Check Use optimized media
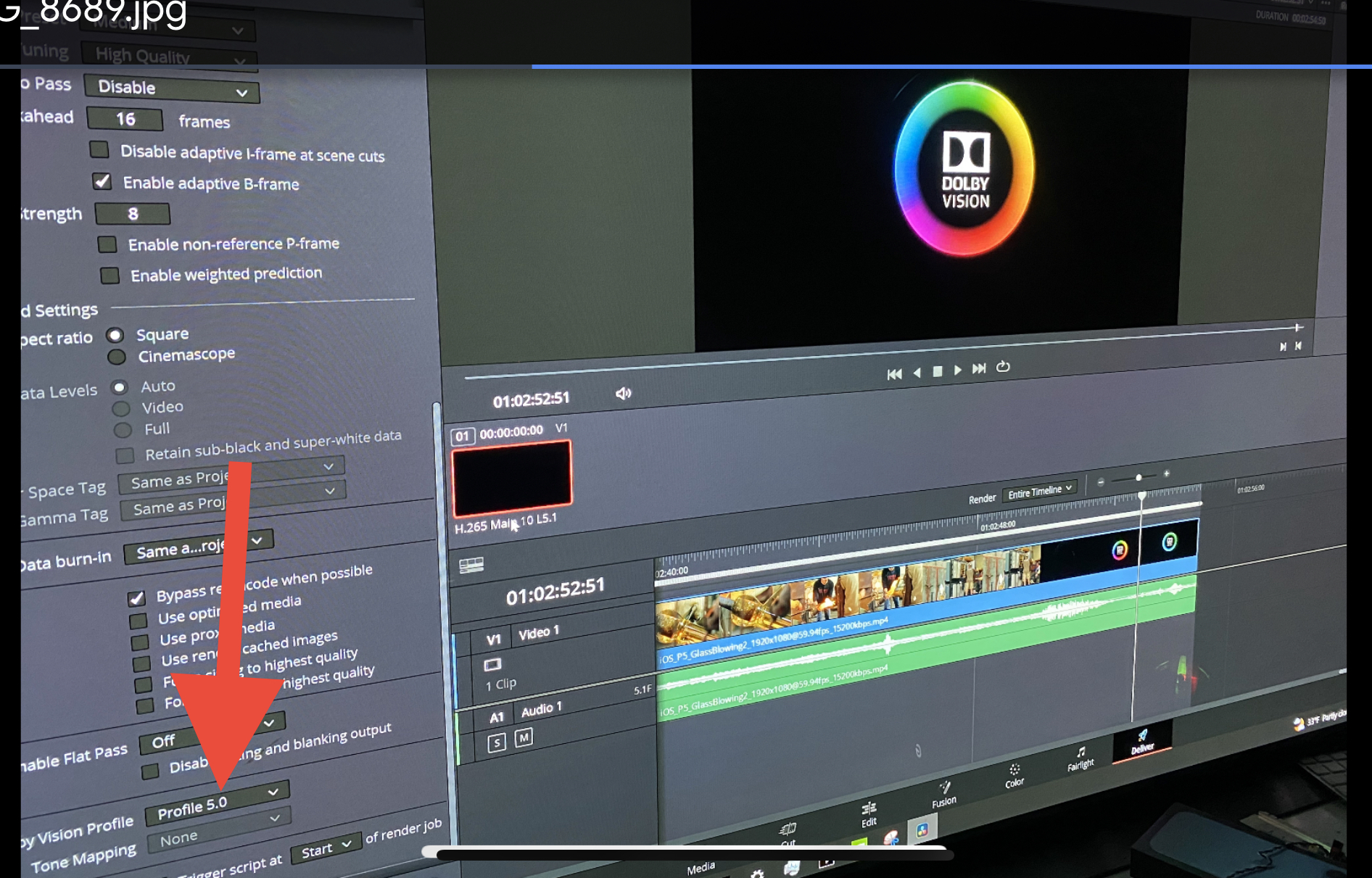Image resolution: width=1372 pixels, height=878 pixels. coord(138,621)
